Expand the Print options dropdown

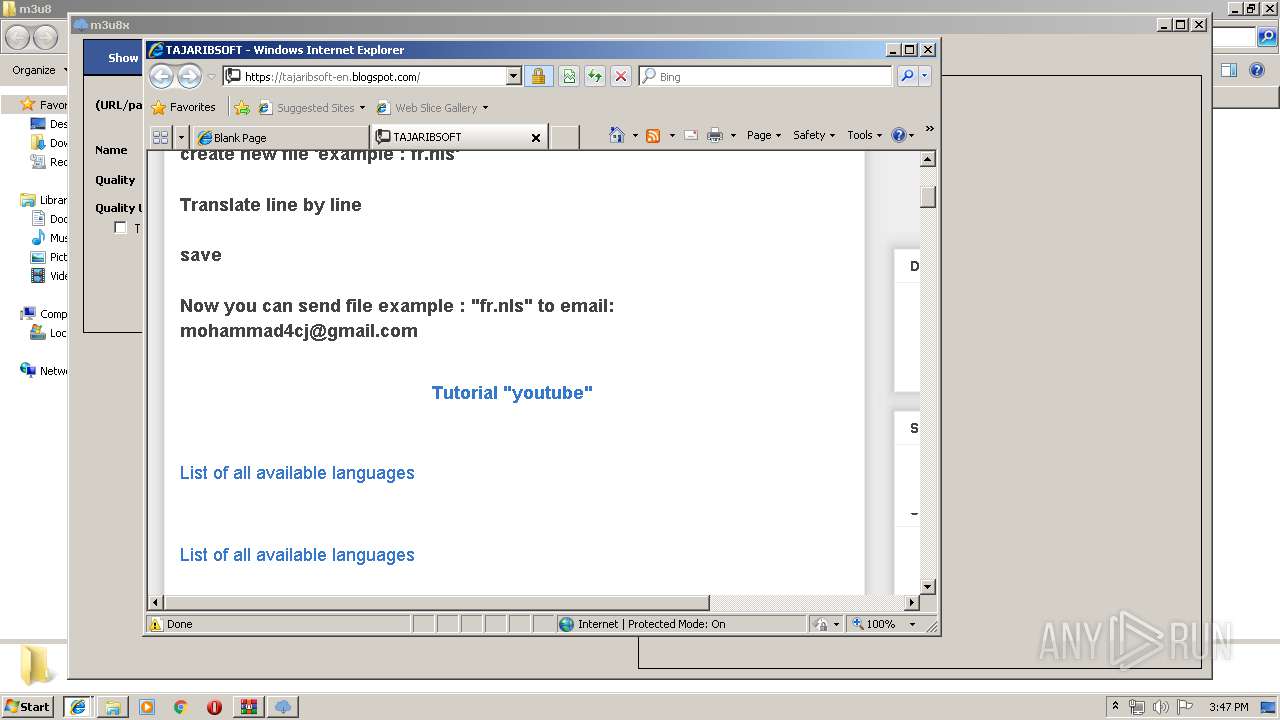pyautogui.click(x=733, y=135)
